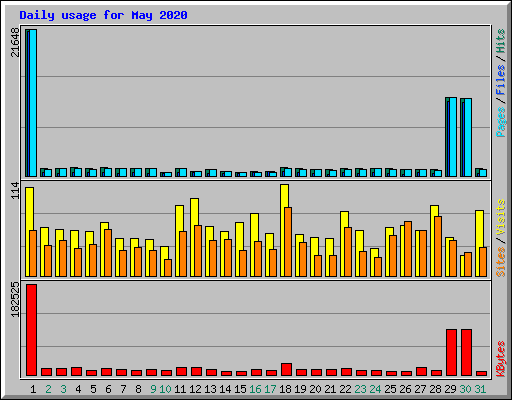Click the orange sites bar for day 26
Viewport: 512px width, 400px height.
(408, 249)
